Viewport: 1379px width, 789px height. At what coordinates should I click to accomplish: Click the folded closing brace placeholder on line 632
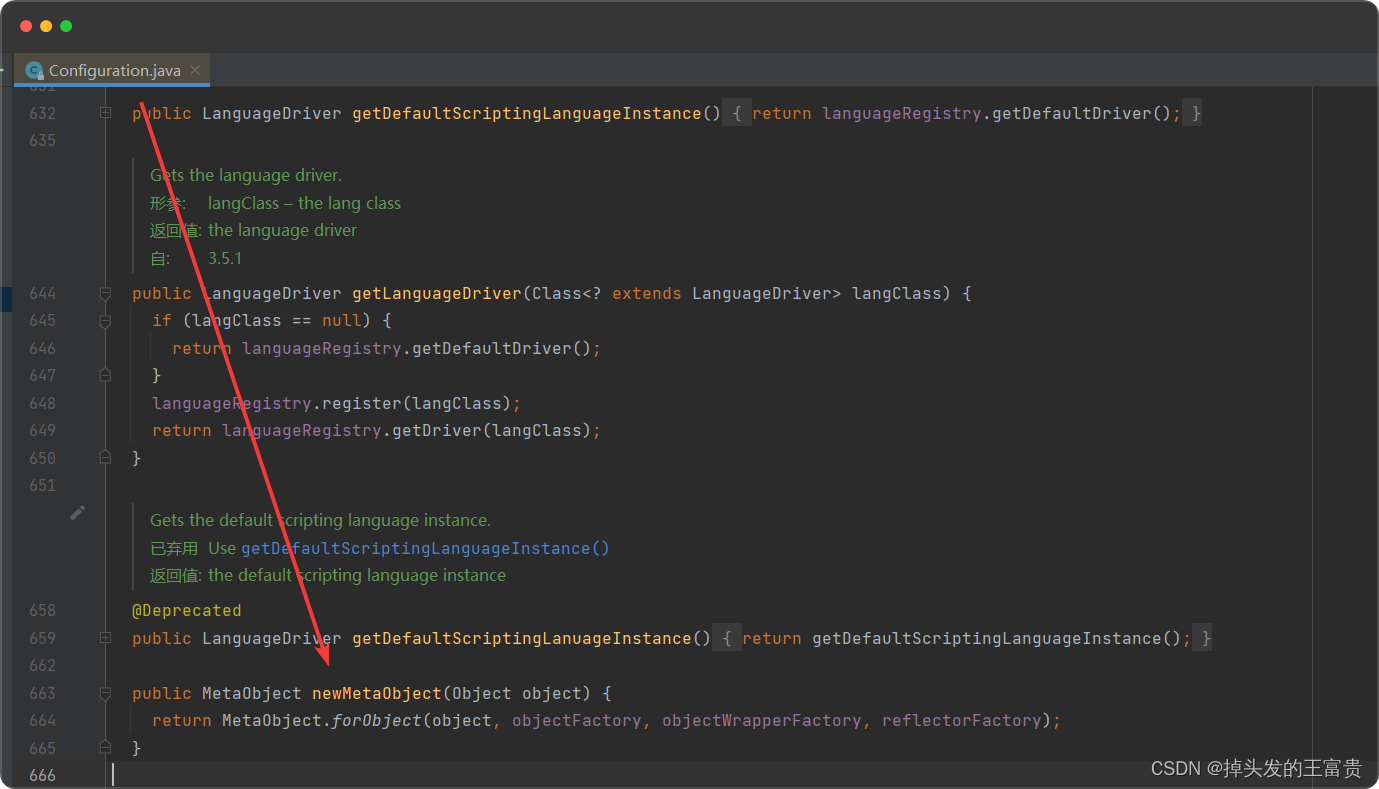[x=1192, y=113]
